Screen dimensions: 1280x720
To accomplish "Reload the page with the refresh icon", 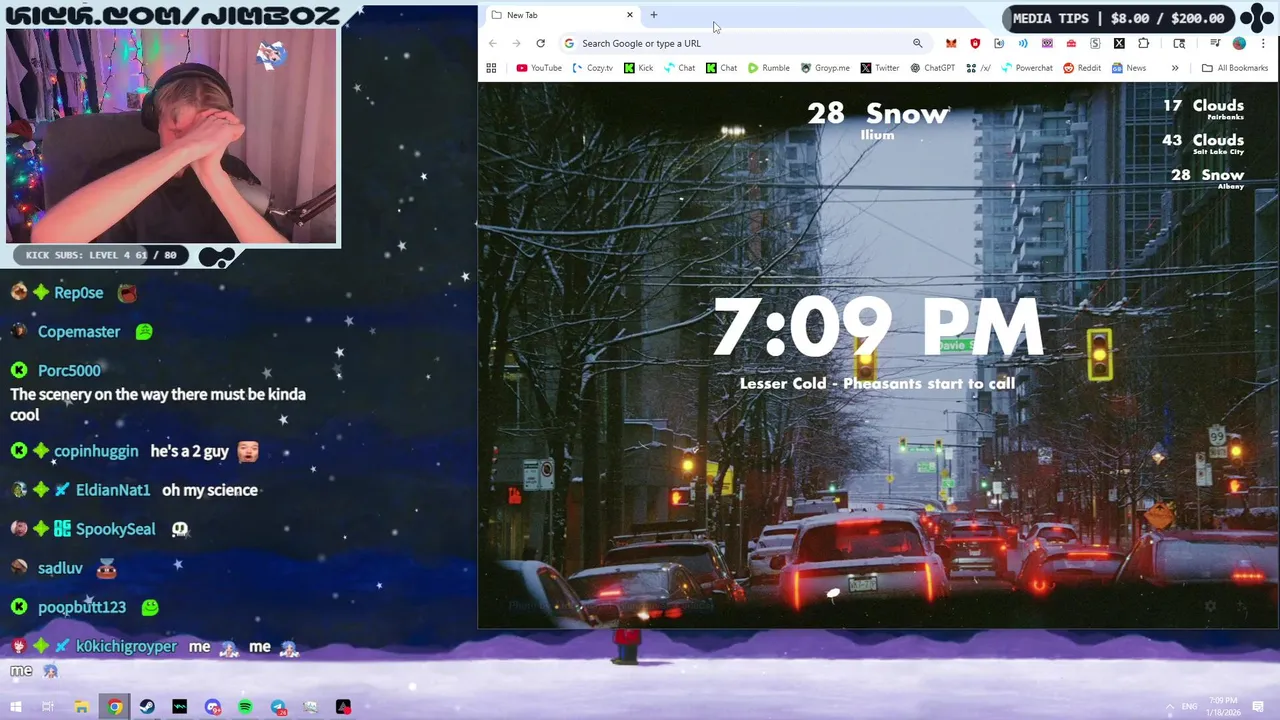I will point(540,43).
